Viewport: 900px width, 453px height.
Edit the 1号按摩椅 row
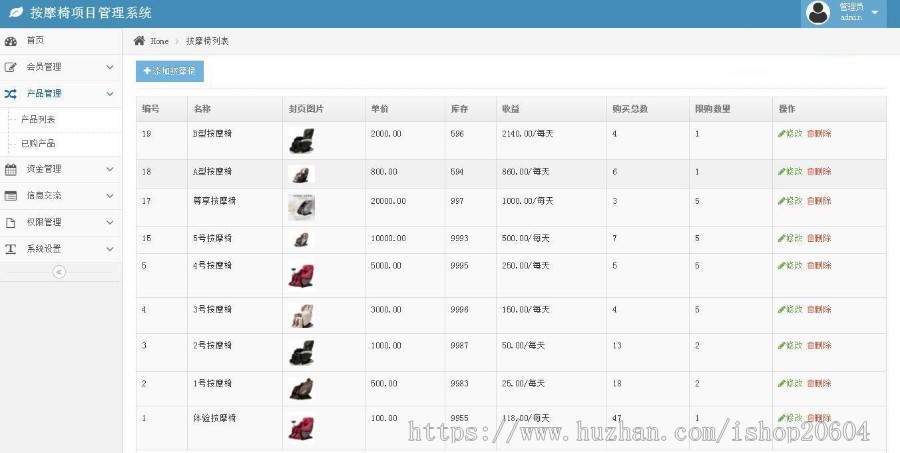(790, 383)
